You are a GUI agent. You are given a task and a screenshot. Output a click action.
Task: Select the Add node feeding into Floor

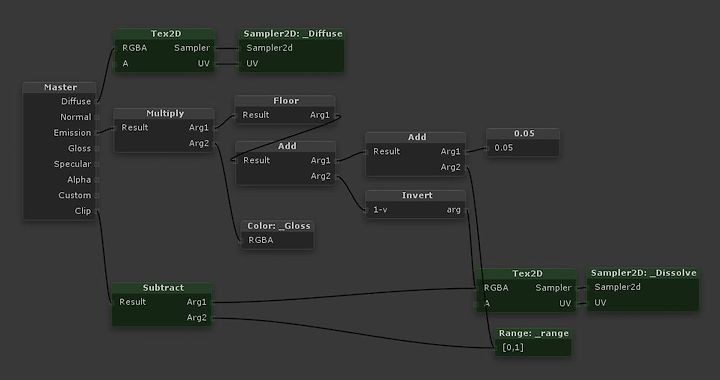(x=286, y=146)
